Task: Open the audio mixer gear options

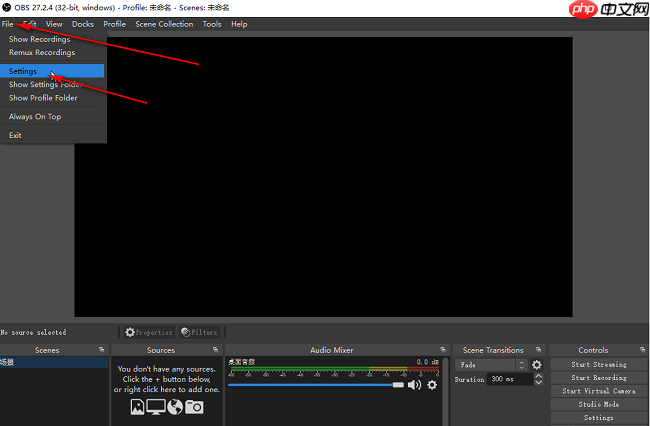Action: click(432, 385)
